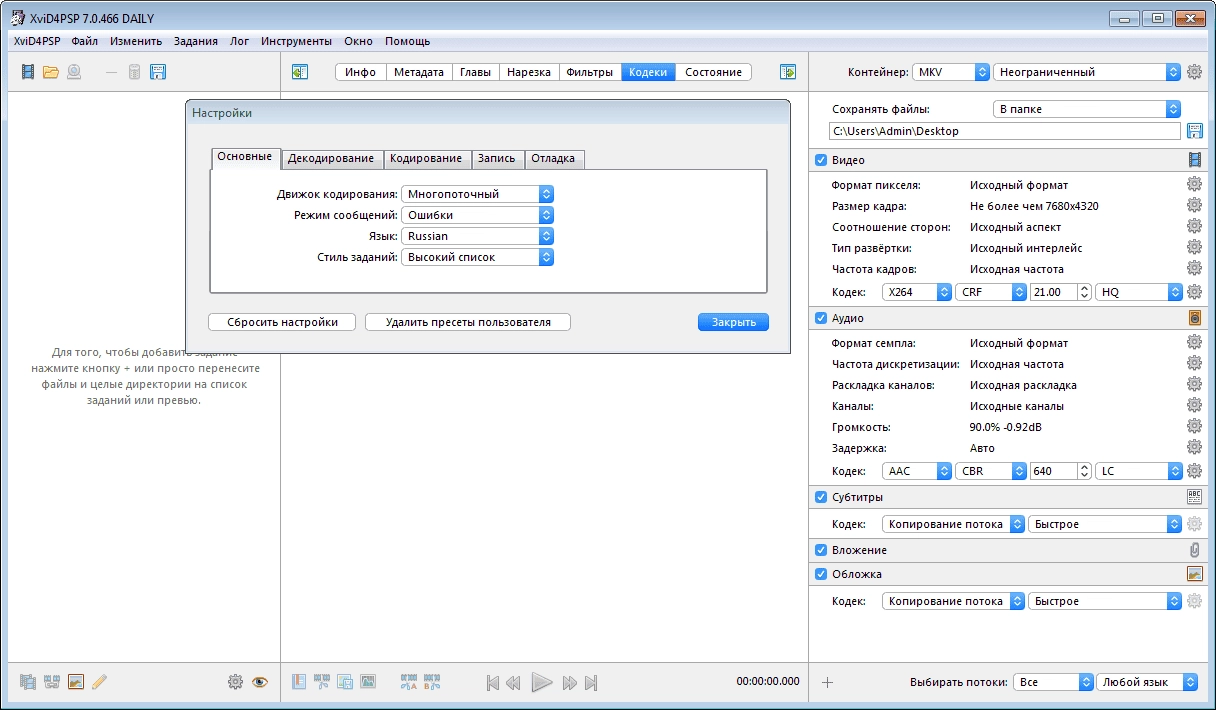Click the picture icon in Обложка header
Image resolution: width=1216 pixels, height=710 pixels.
point(1194,574)
